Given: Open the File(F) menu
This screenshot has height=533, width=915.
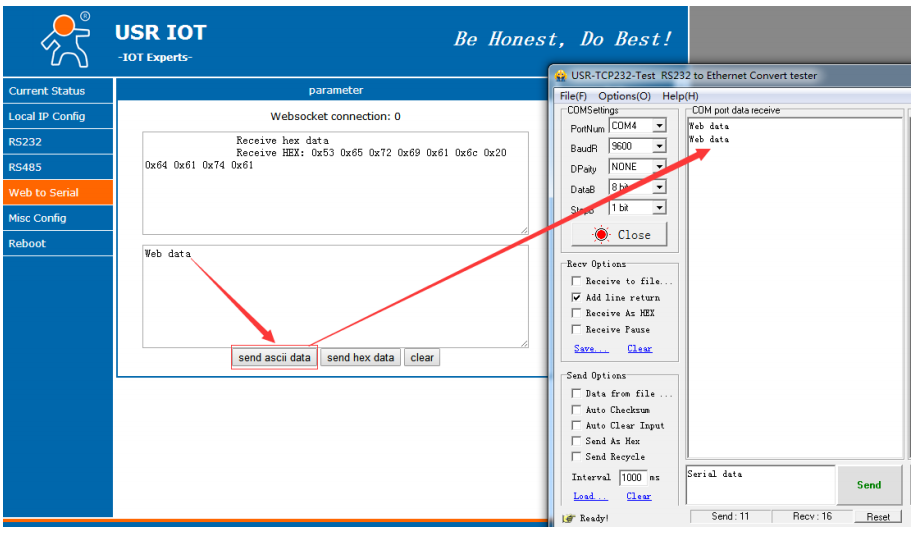Looking at the screenshot, I should 573,96.
